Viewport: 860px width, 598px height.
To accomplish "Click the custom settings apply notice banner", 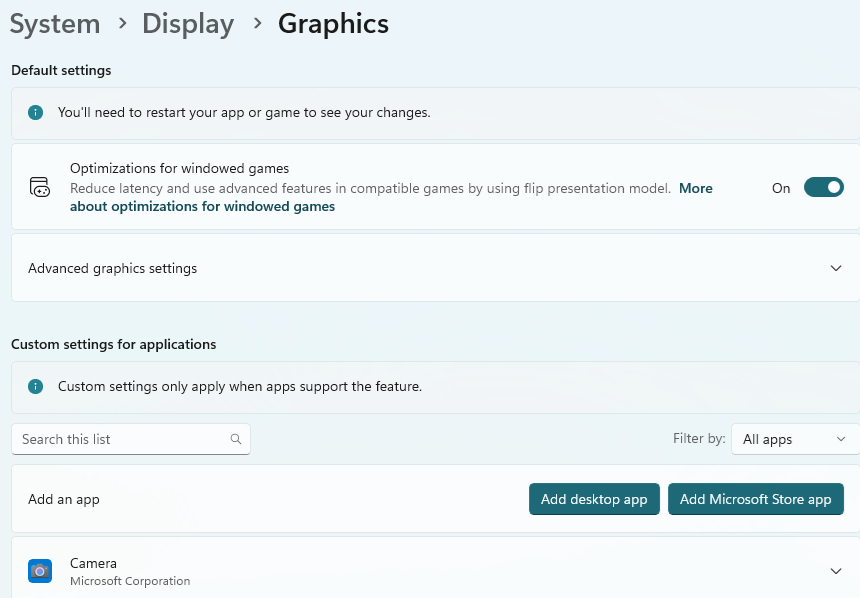I will click(430, 387).
